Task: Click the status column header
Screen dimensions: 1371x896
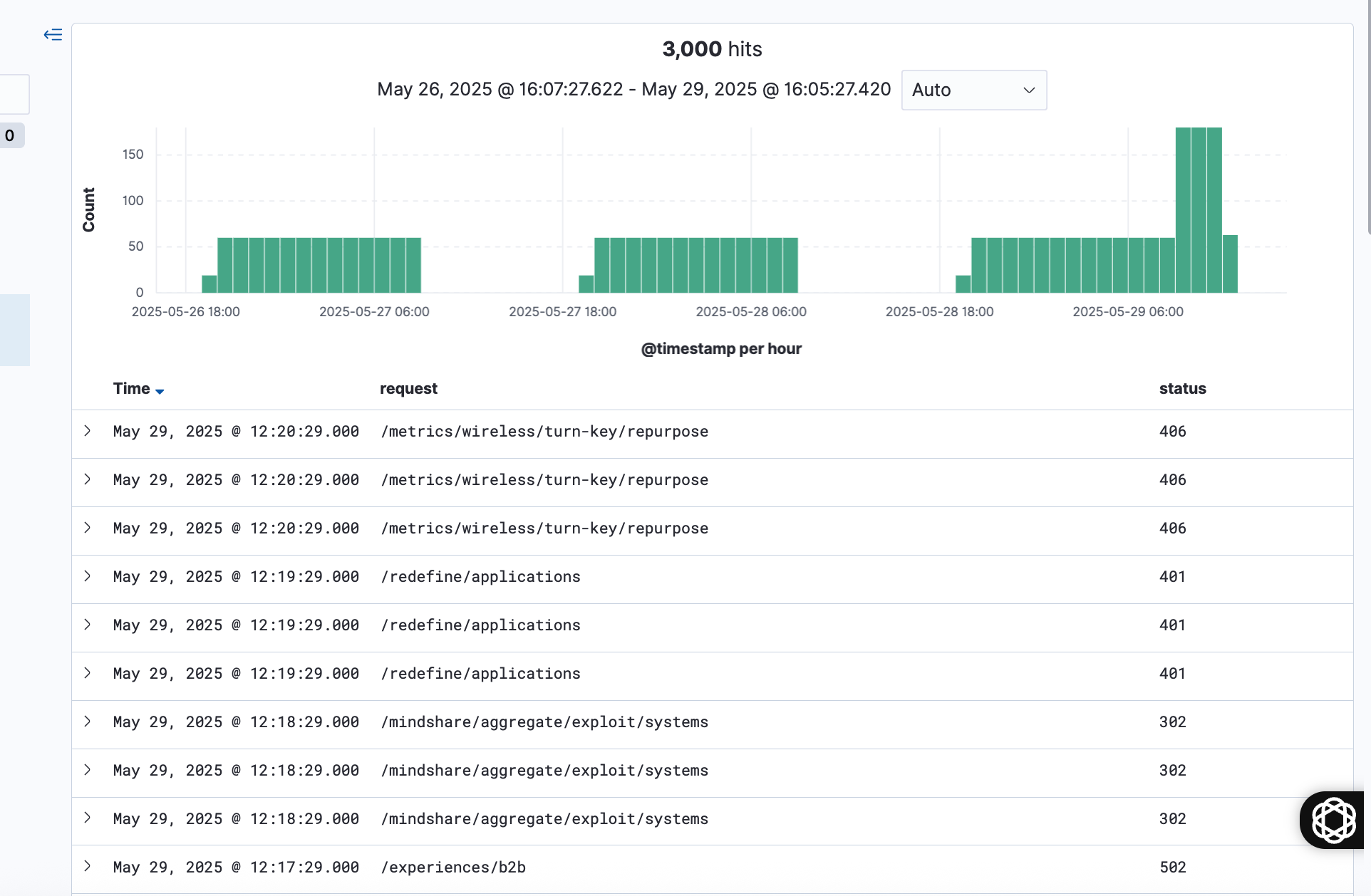Action: pyautogui.click(x=1182, y=389)
